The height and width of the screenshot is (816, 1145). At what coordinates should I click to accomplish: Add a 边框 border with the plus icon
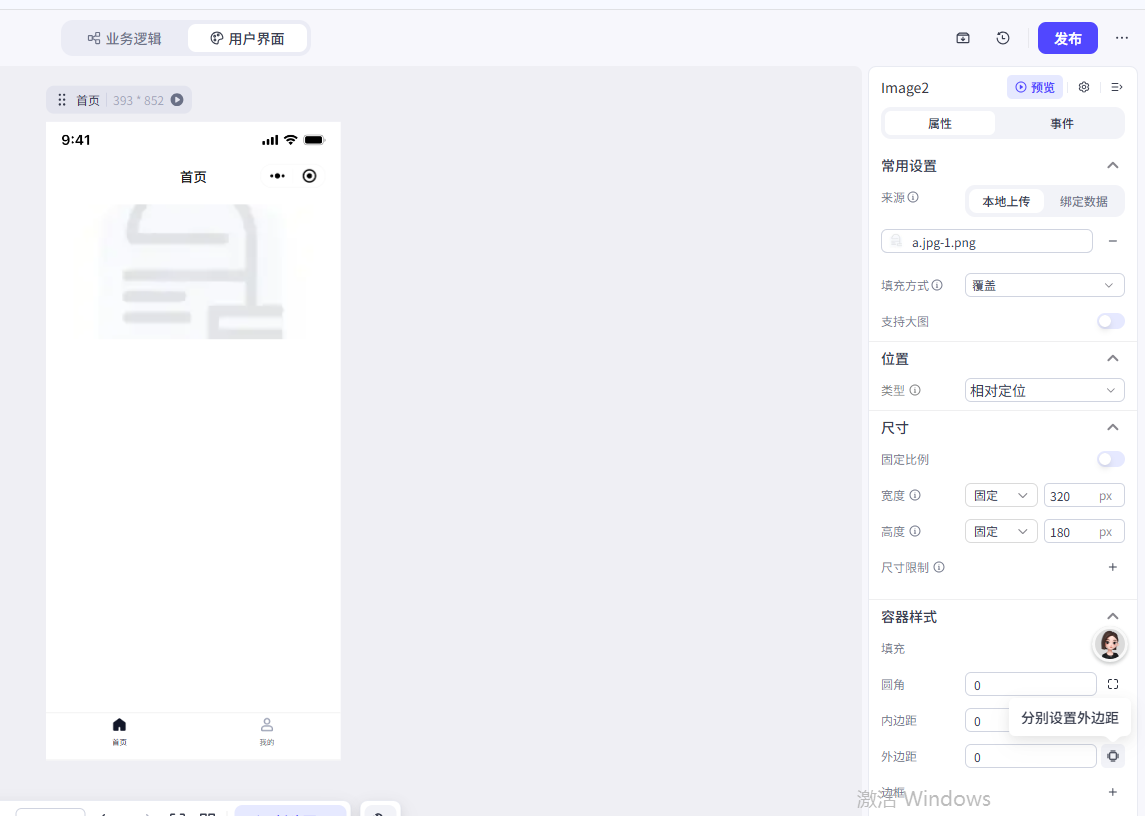(x=1113, y=792)
